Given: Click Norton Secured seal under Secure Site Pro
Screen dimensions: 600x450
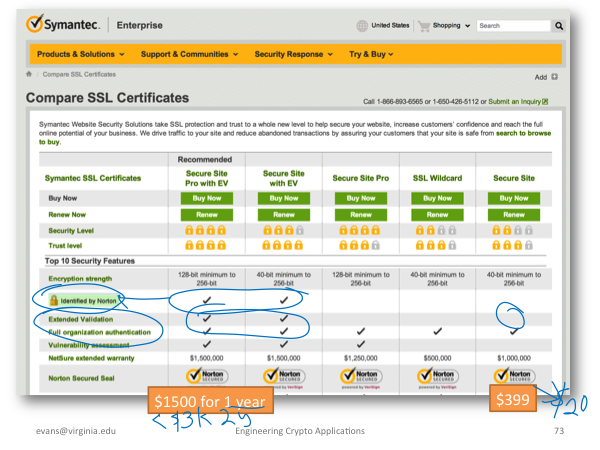Looking at the screenshot, I should 361,376.
